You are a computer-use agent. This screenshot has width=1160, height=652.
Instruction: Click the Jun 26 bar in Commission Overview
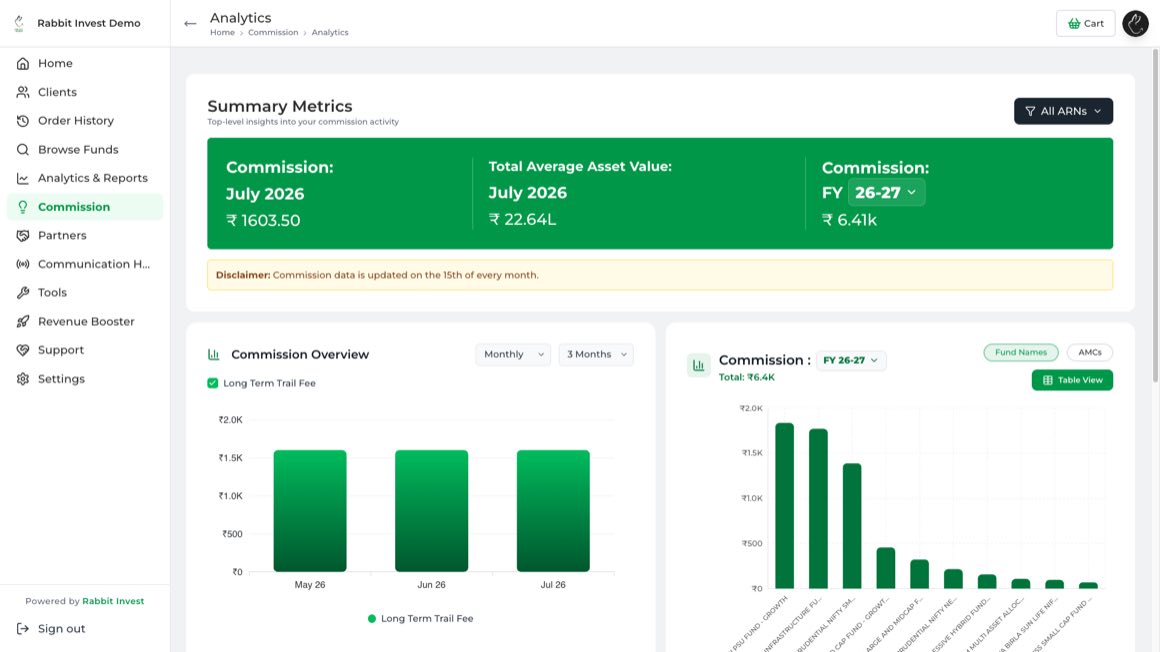431,511
